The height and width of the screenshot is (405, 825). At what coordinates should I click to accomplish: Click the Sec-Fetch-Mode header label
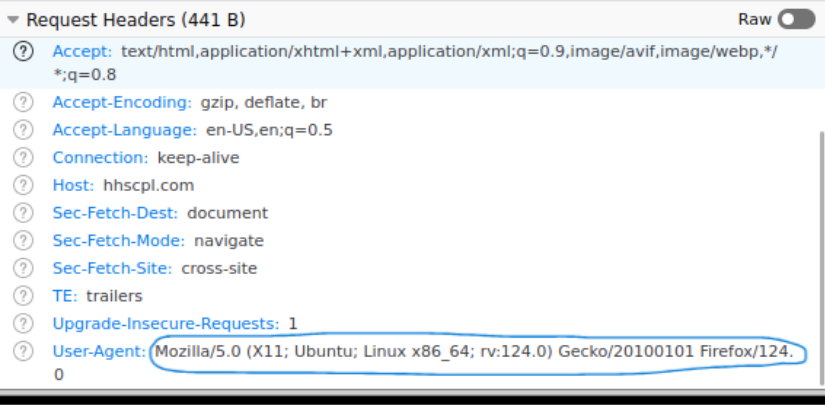[118, 241]
